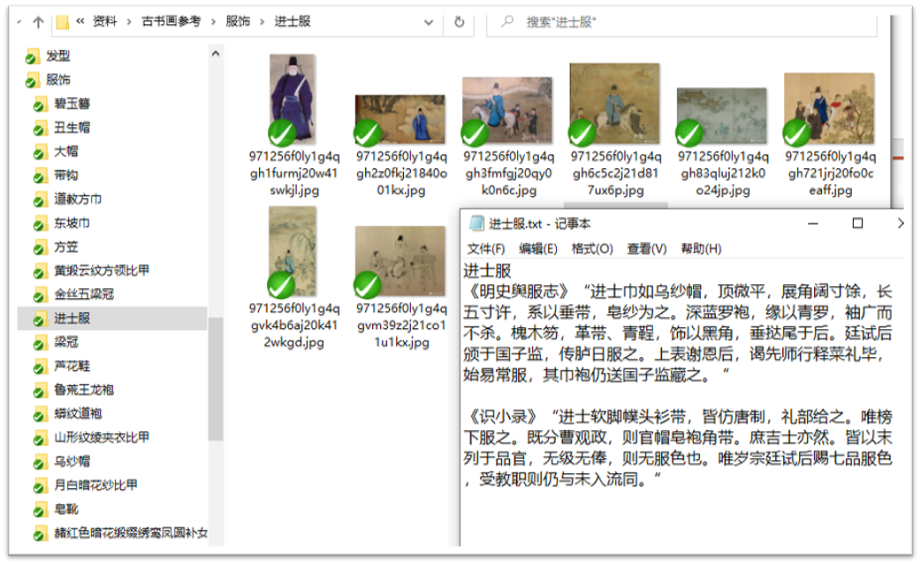Click folder icon next to 道教方巾
The width and height of the screenshot is (921, 565).
39,200
